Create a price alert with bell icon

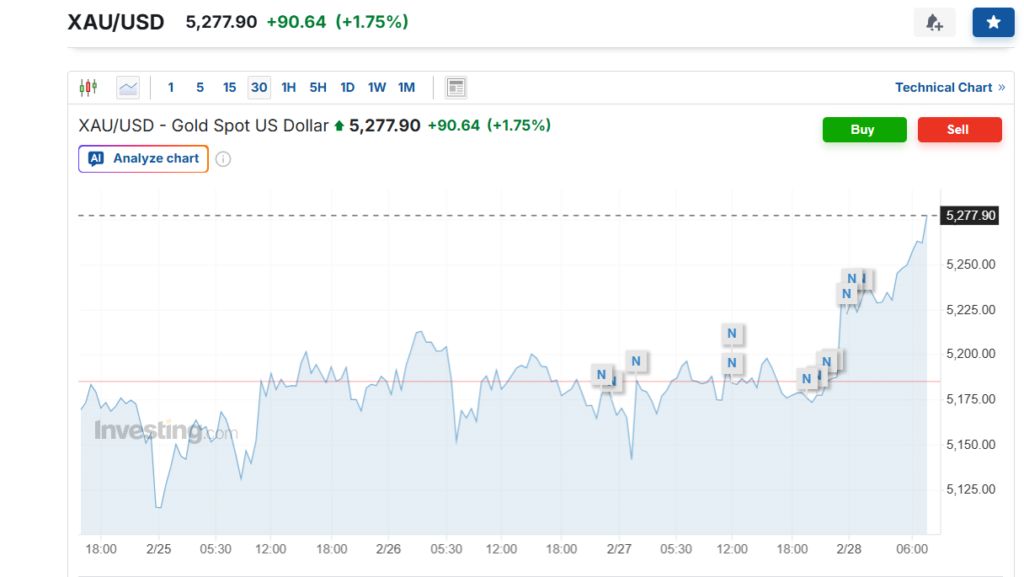(934, 23)
